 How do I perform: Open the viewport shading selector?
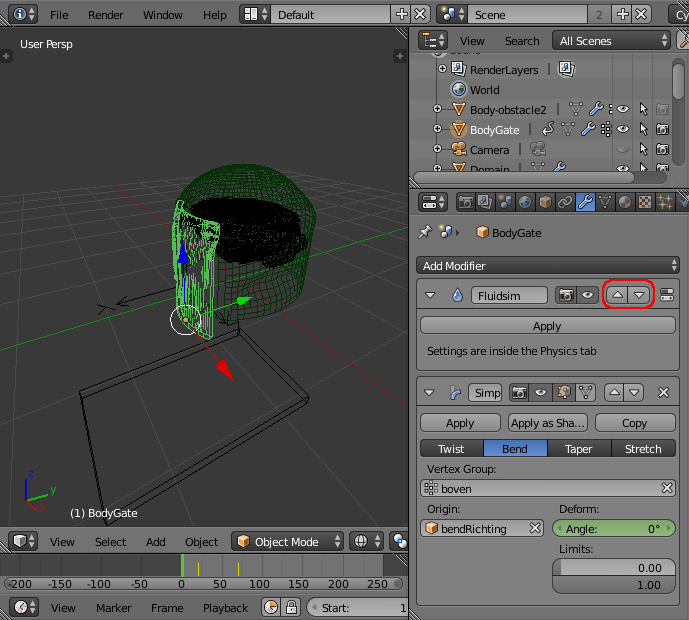pyautogui.click(x=366, y=541)
